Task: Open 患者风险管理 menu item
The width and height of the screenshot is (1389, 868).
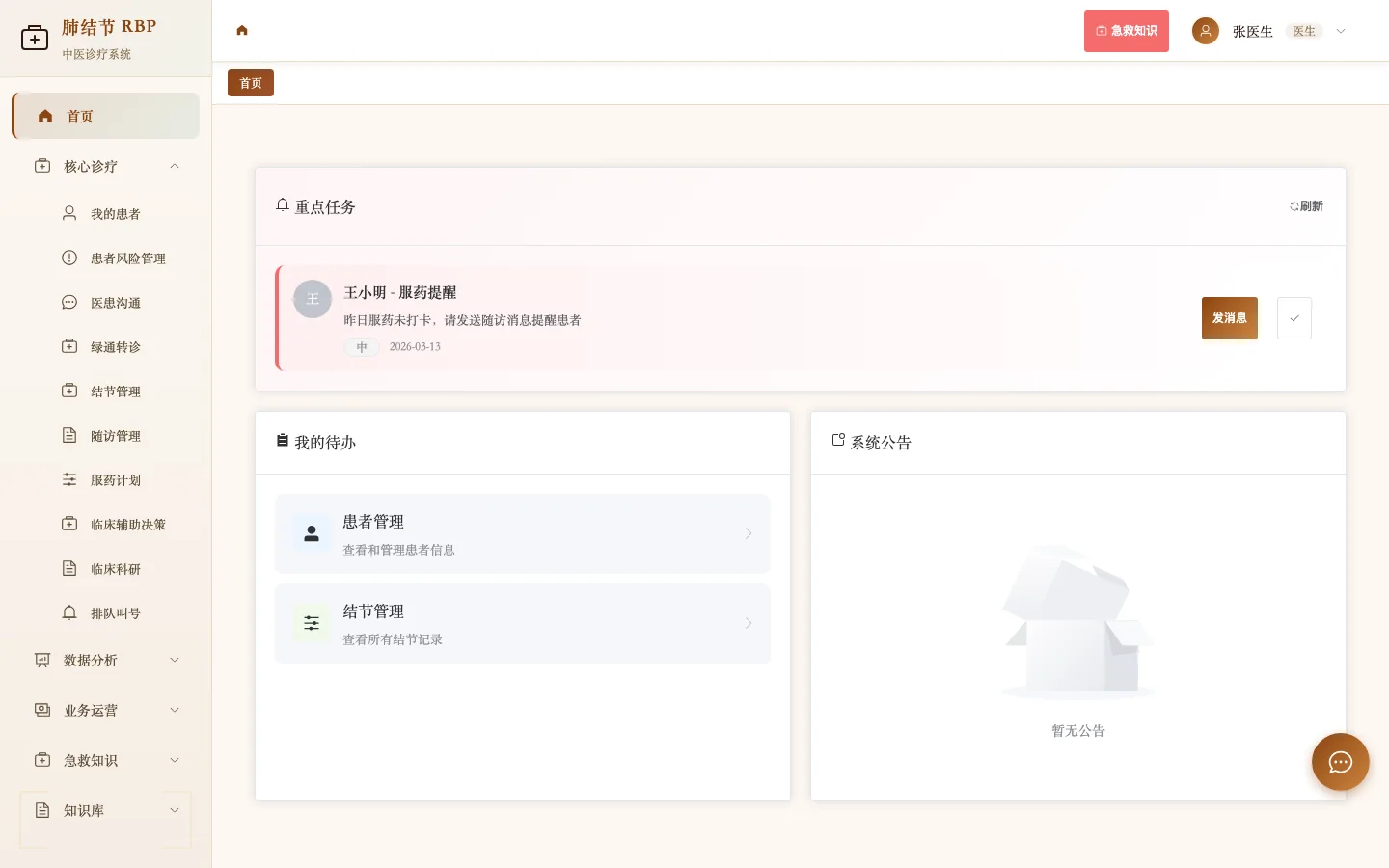Action: coord(106,258)
